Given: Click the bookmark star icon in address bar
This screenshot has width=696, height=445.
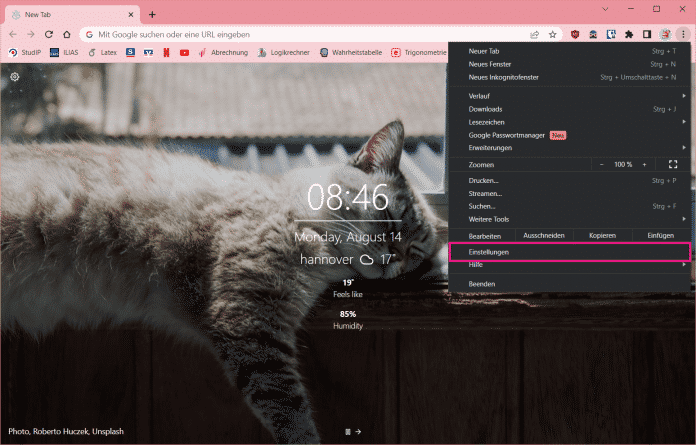Looking at the screenshot, I should [552, 34].
